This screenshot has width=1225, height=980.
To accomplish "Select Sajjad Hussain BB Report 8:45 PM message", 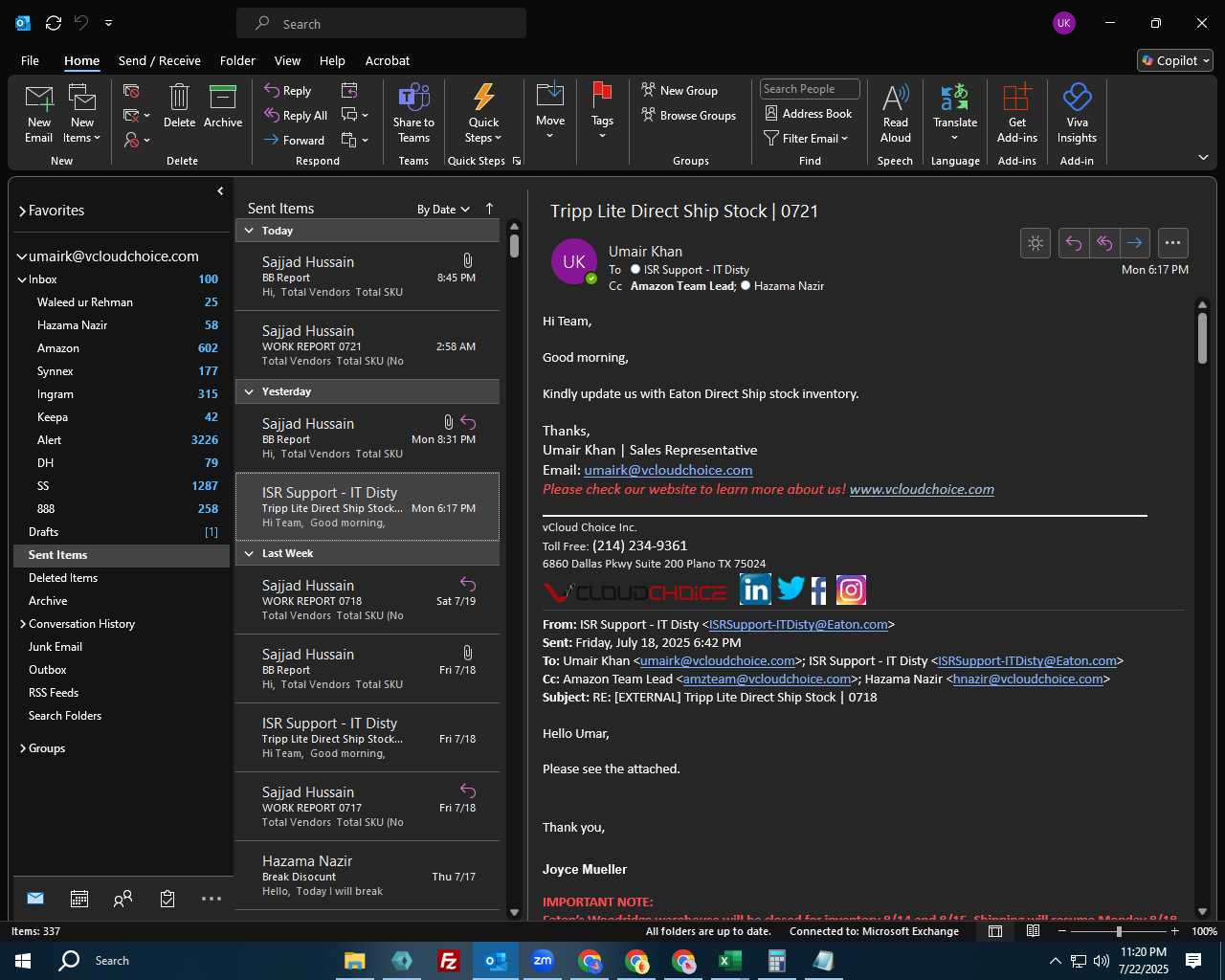I will [x=367, y=277].
